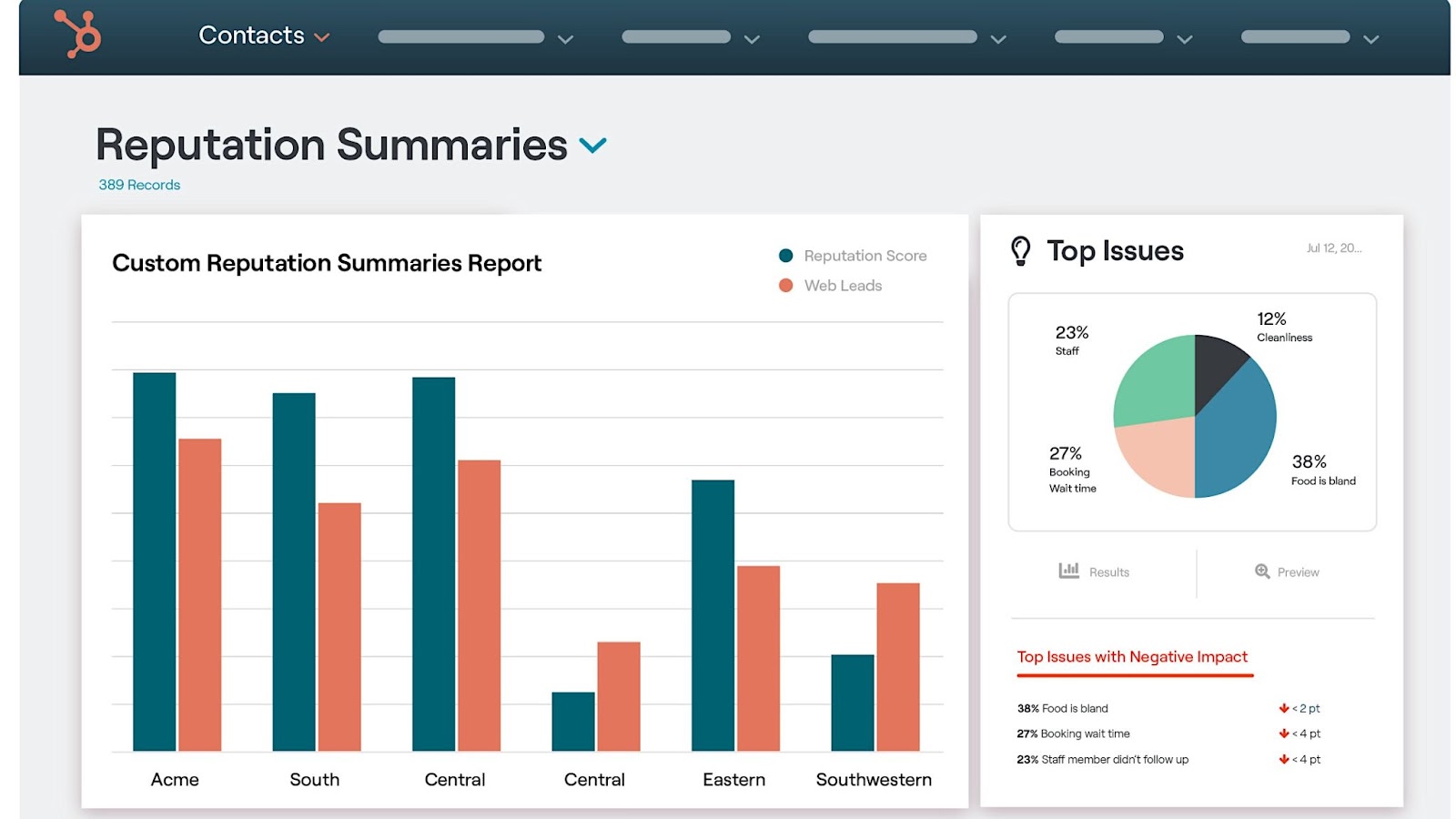1456x819 pixels.
Task: Expand the Reputation Summaries dropdown
Action: pos(593,144)
